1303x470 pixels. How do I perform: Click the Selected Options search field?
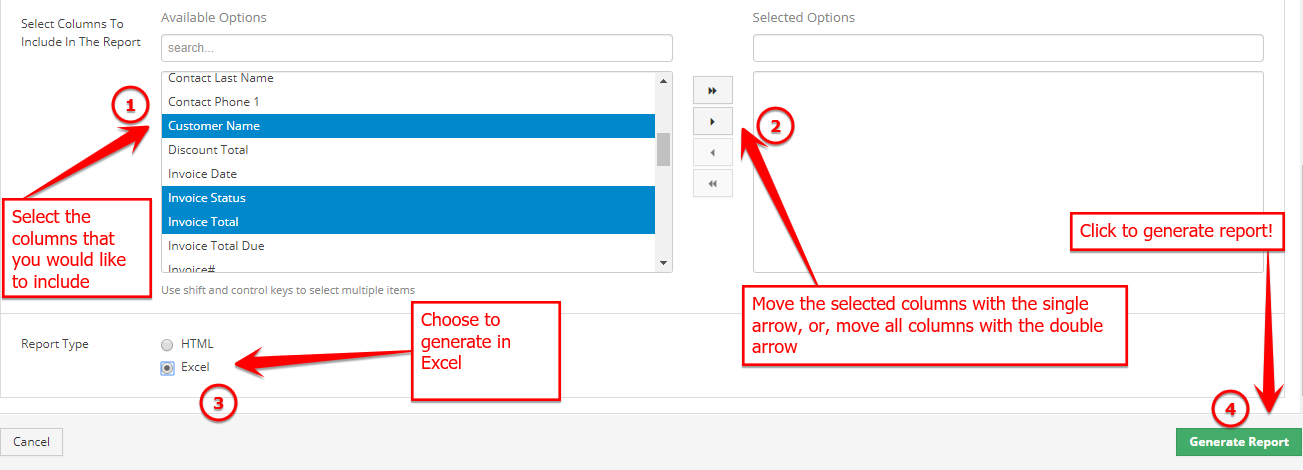click(x=1008, y=48)
